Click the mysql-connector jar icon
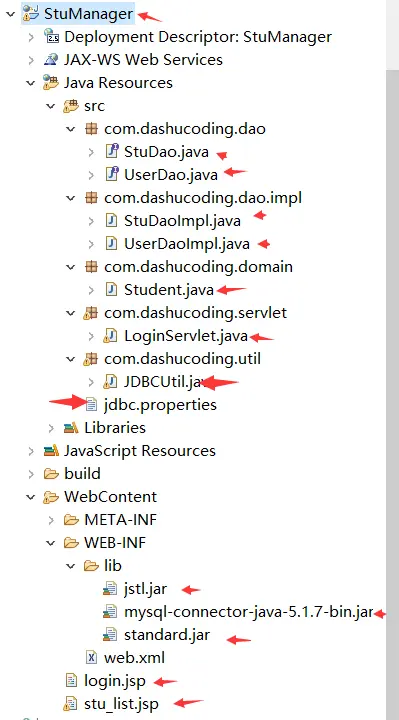 [110, 612]
